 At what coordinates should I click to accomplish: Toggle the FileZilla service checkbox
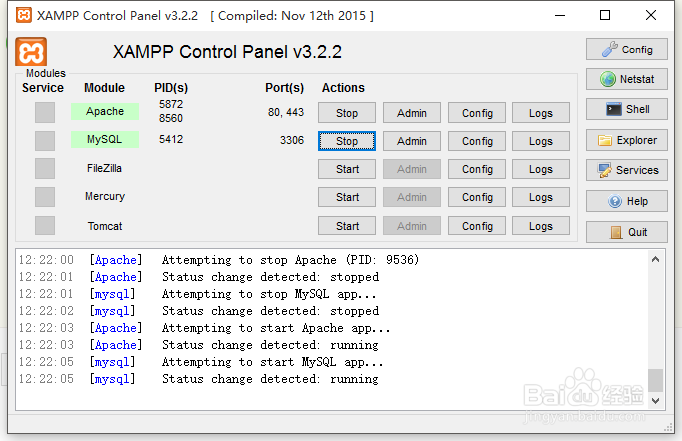pos(45,169)
